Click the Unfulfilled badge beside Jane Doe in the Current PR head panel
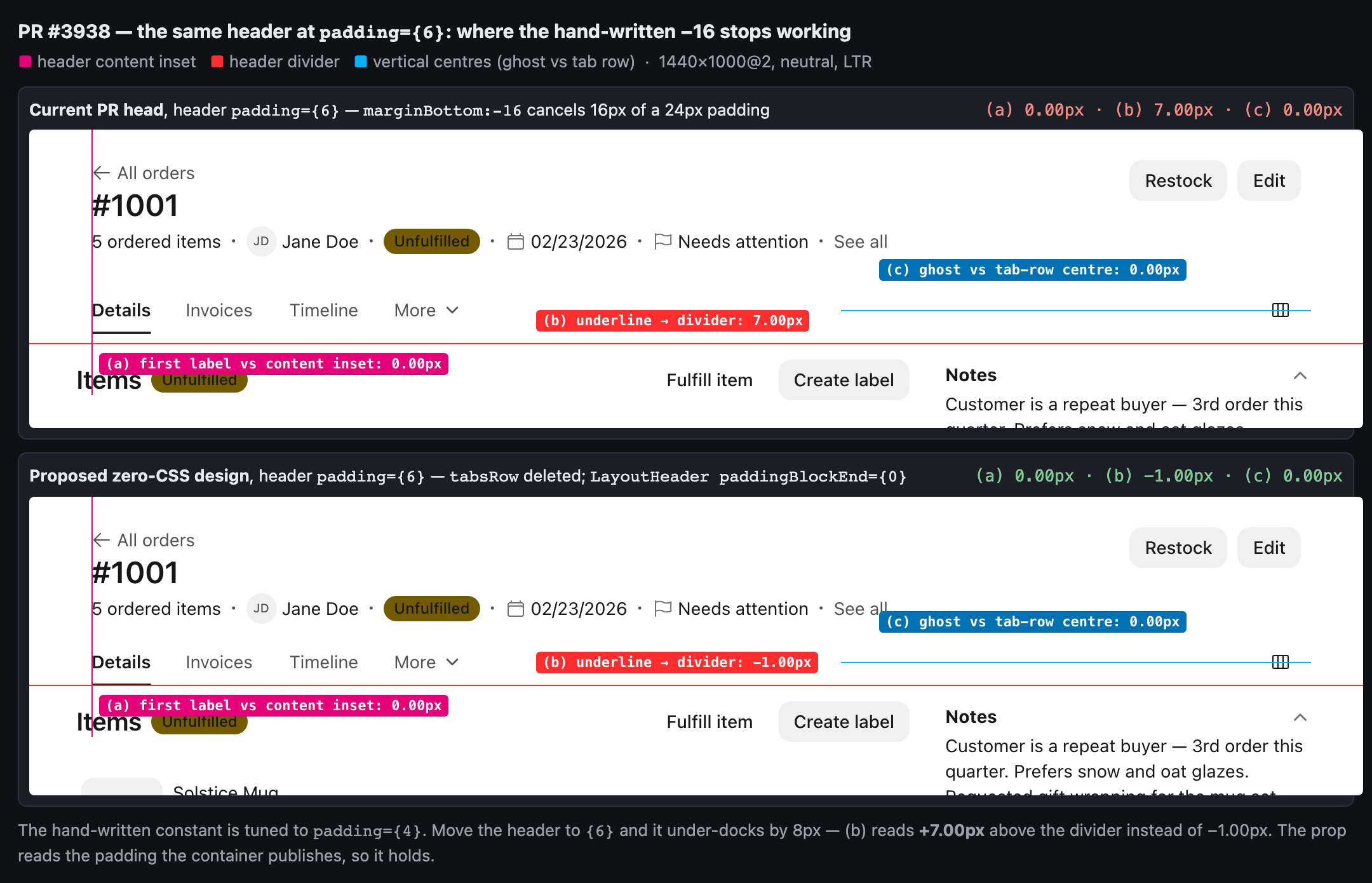Viewport: 1372px width, 883px height. pos(432,241)
